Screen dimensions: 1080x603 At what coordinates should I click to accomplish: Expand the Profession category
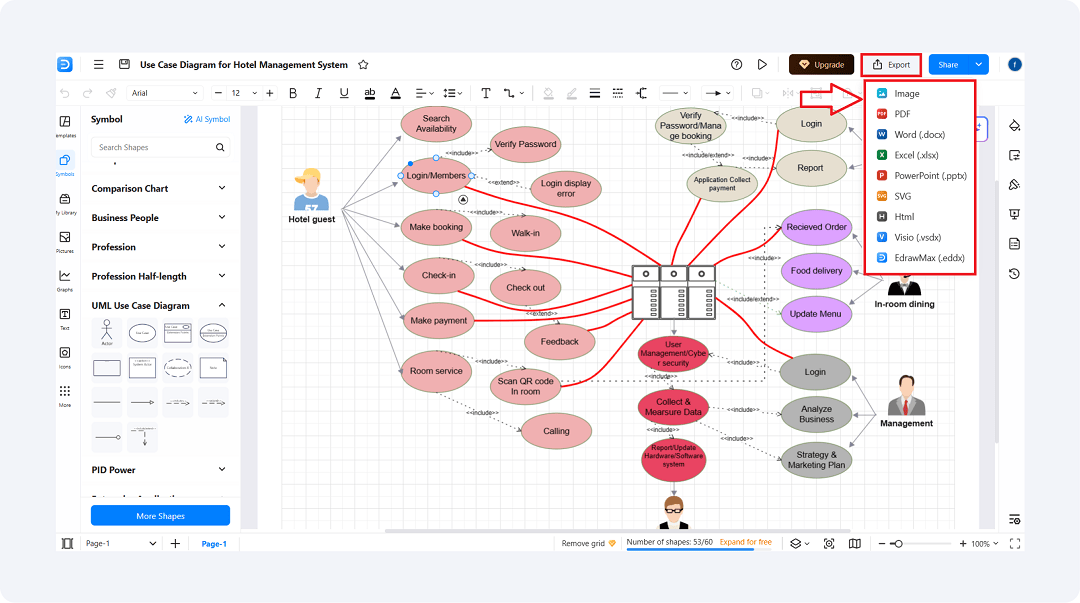(159, 247)
